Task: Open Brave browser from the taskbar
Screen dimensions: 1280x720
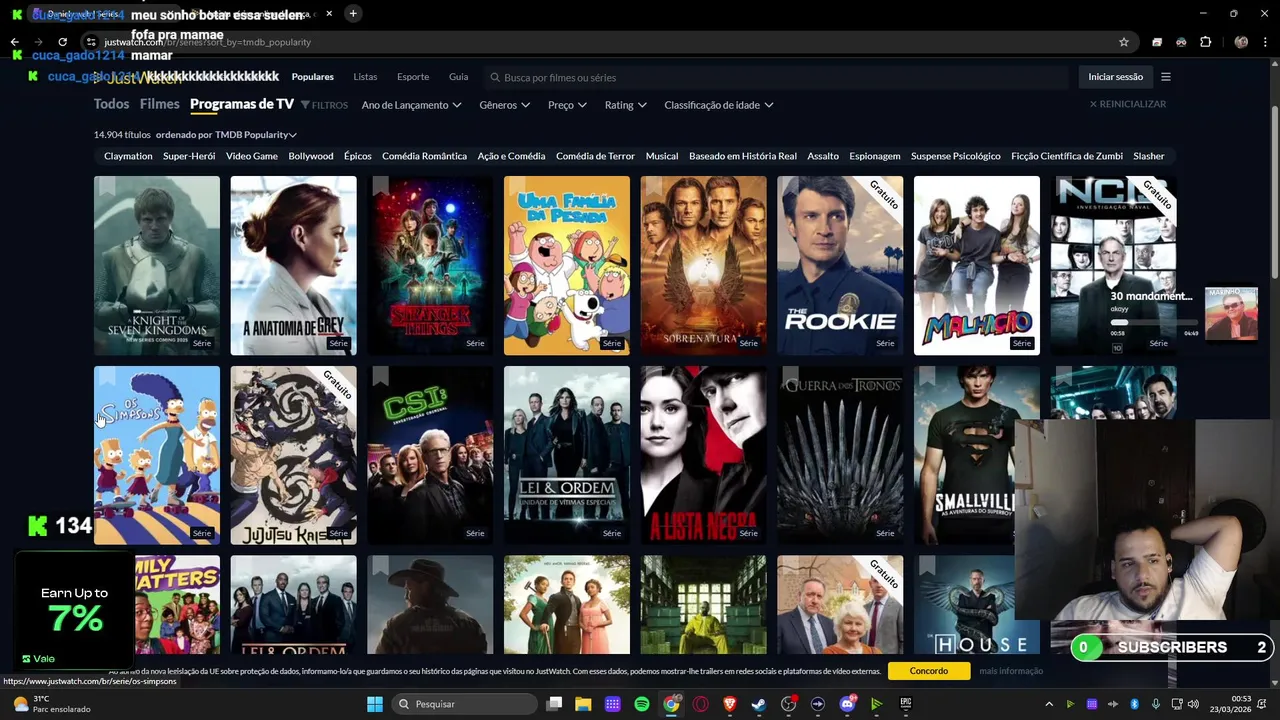Action: click(x=729, y=704)
